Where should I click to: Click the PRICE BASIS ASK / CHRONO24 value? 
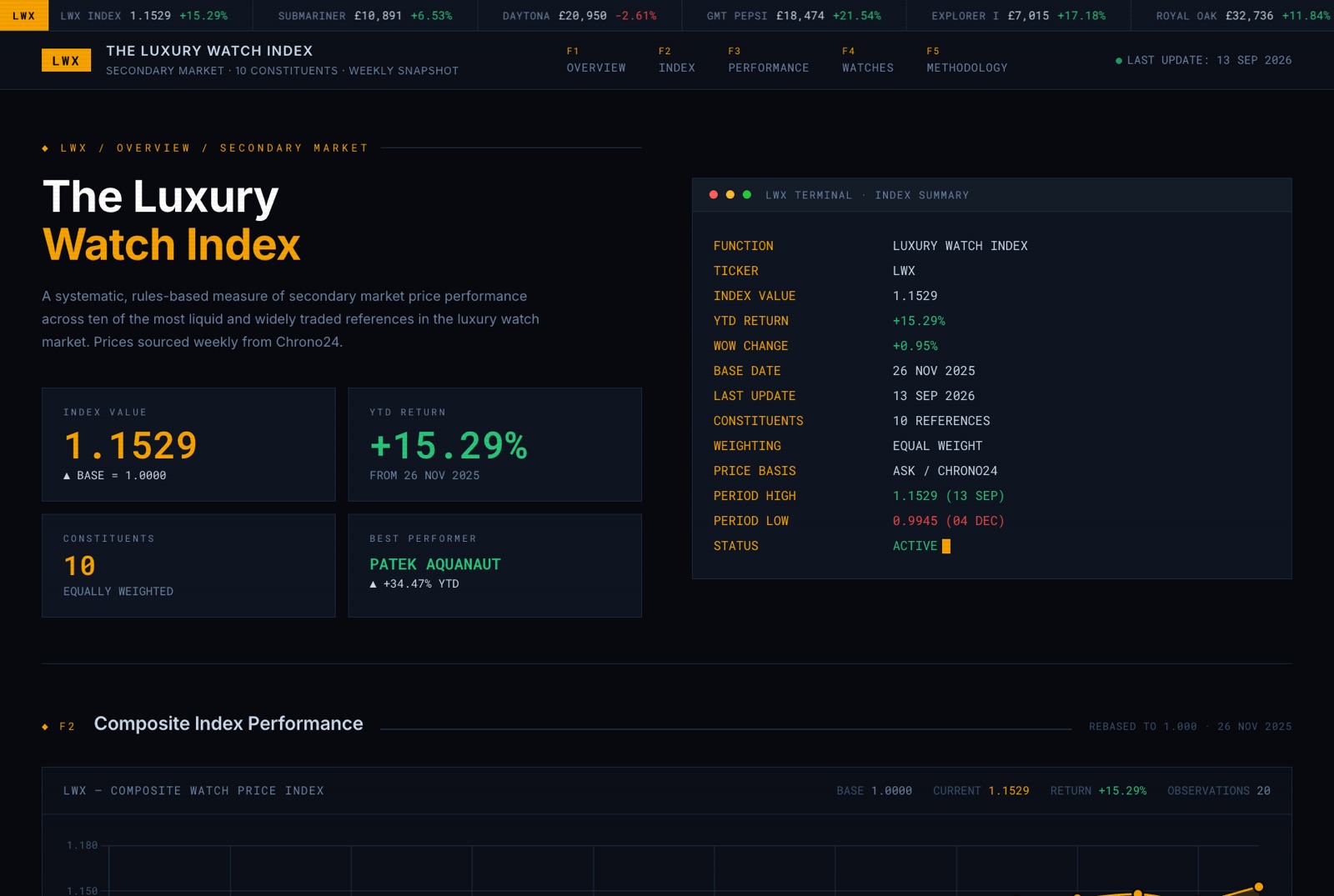pyautogui.click(x=945, y=471)
